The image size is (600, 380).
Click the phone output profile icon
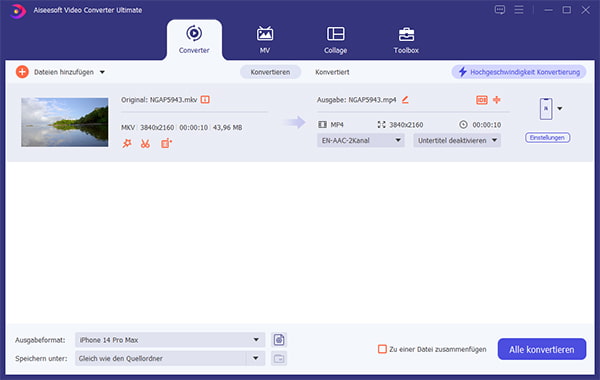546,109
